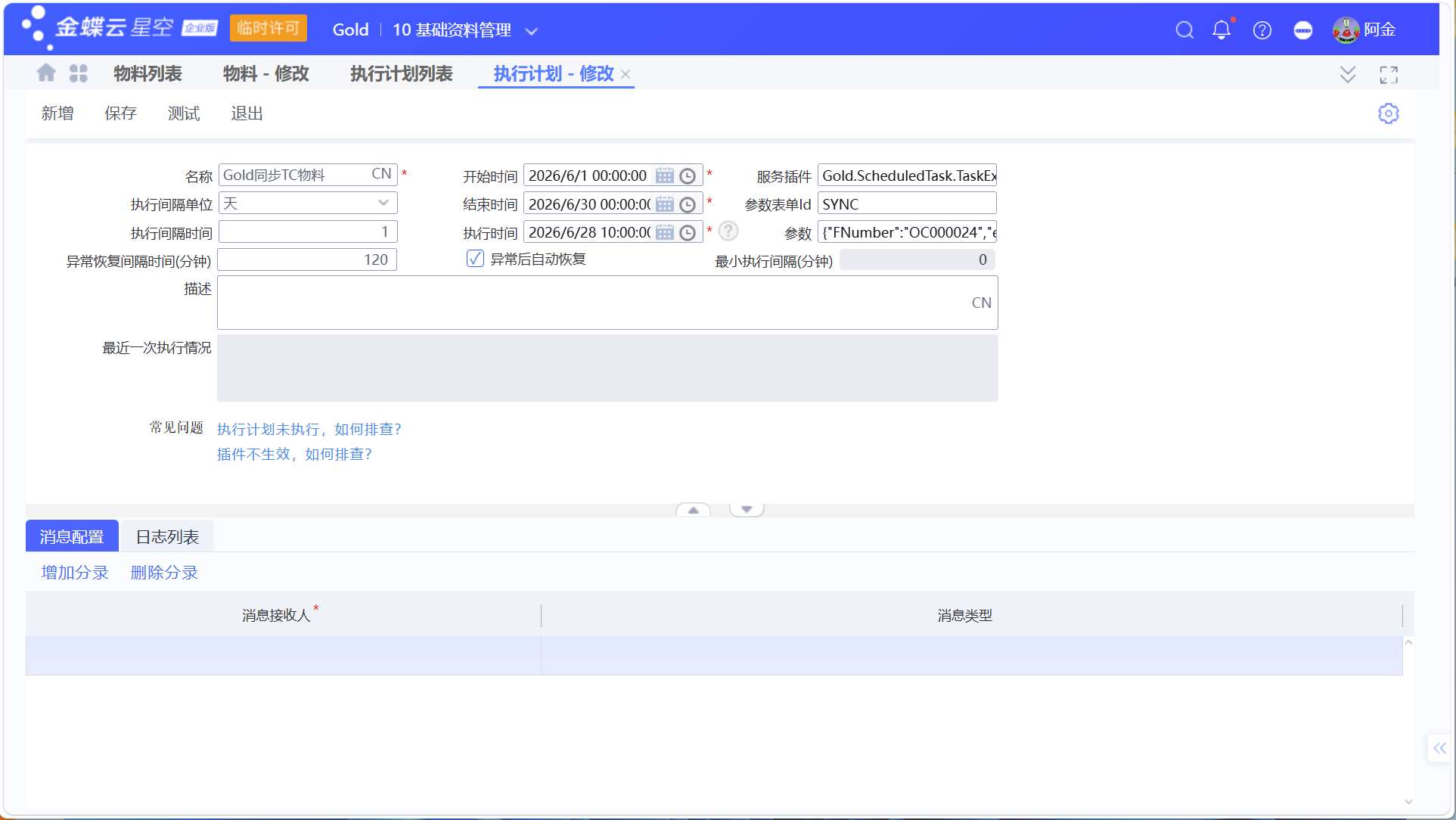Open the calendar picker for 执行时间
The image size is (1456, 820).
[665, 232]
